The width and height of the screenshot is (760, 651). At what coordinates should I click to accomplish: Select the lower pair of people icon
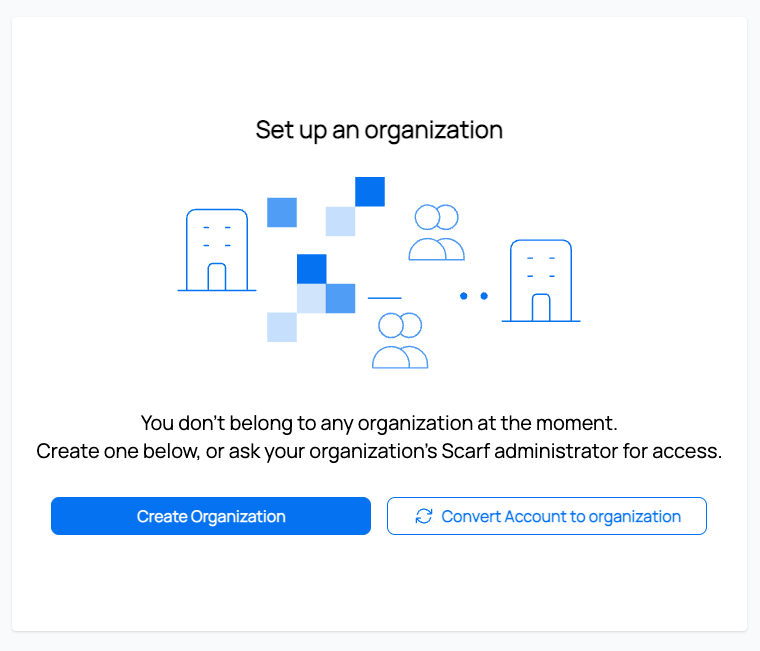pos(400,341)
